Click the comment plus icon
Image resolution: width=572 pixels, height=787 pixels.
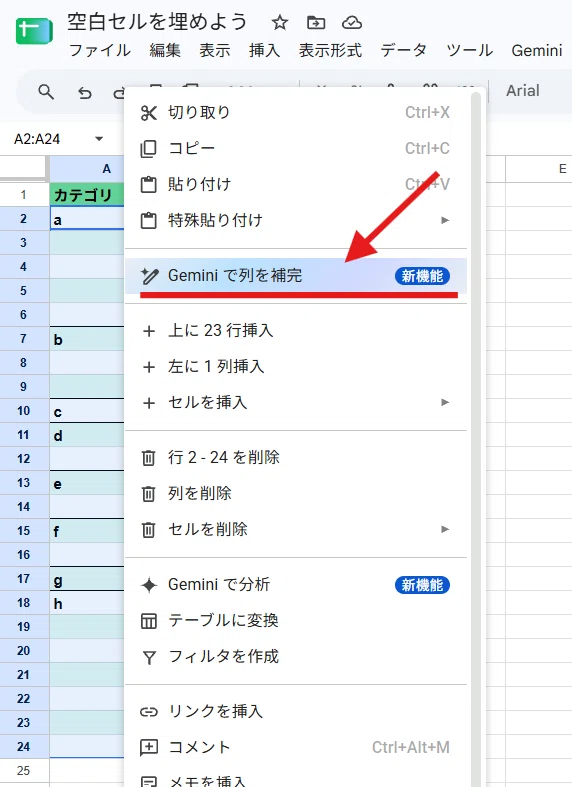pyautogui.click(x=149, y=748)
